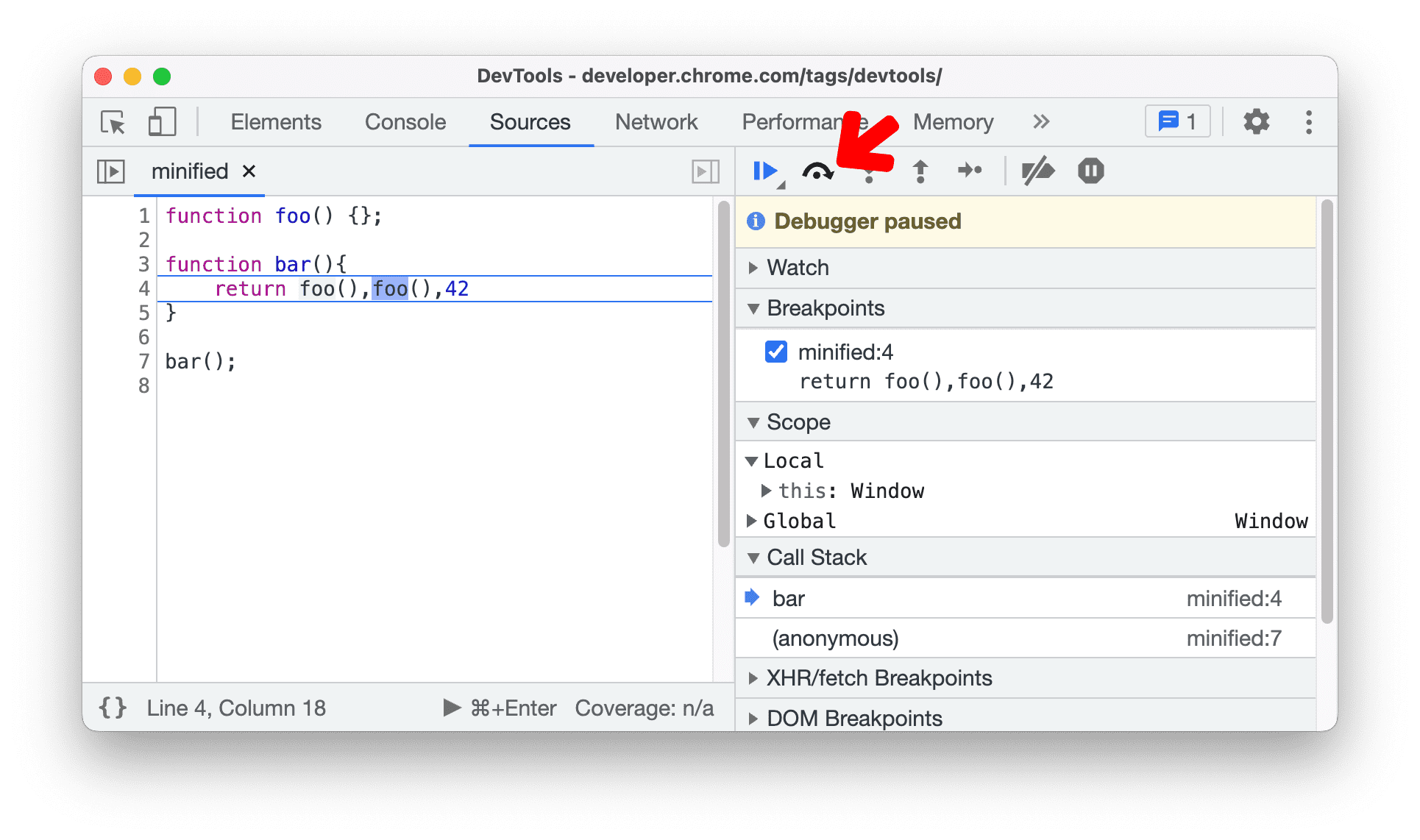
Task: Click the Deactivate all breakpoints button
Action: (x=1037, y=170)
